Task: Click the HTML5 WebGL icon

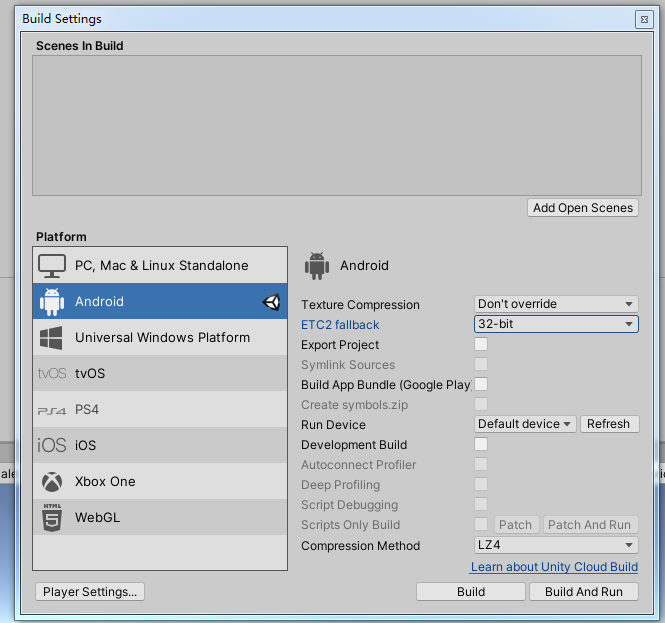Action: [x=52, y=517]
